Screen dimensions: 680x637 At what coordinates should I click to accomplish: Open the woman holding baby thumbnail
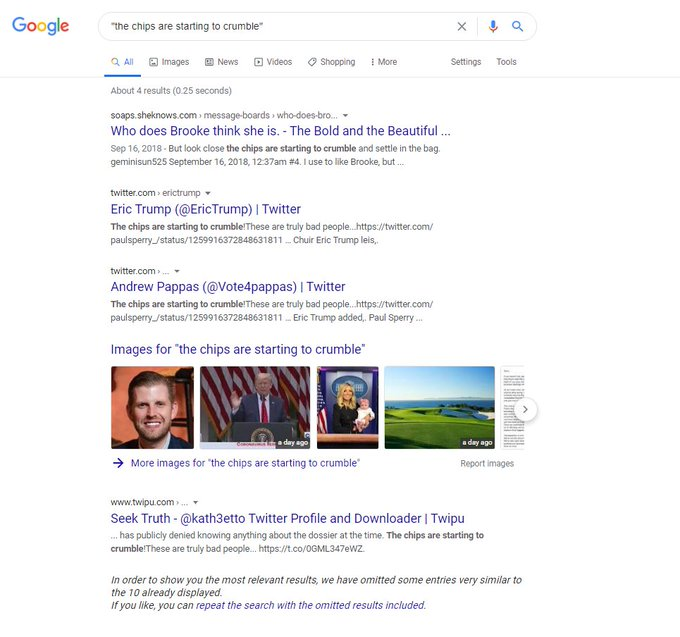coord(347,408)
